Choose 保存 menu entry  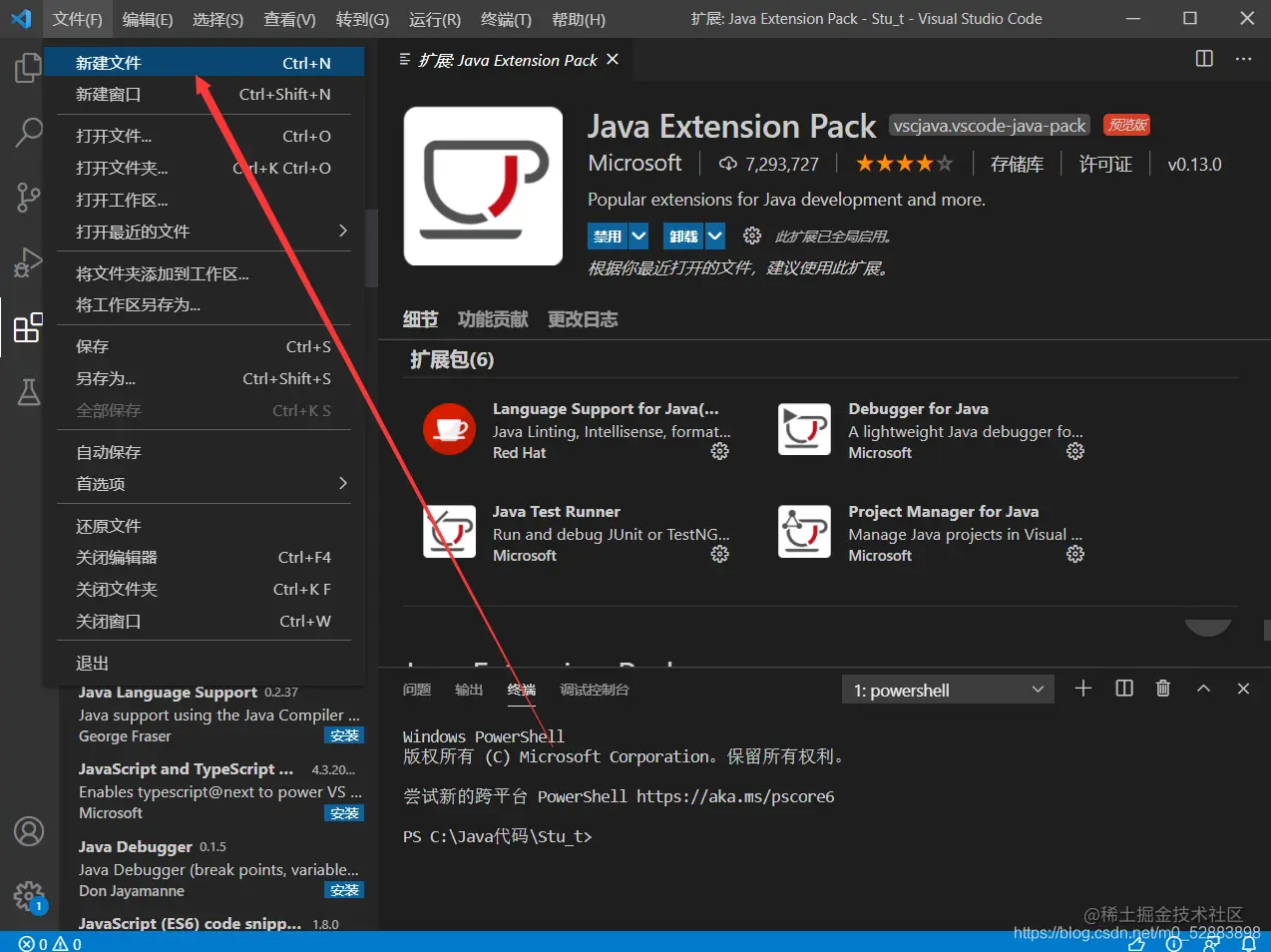[x=204, y=346]
